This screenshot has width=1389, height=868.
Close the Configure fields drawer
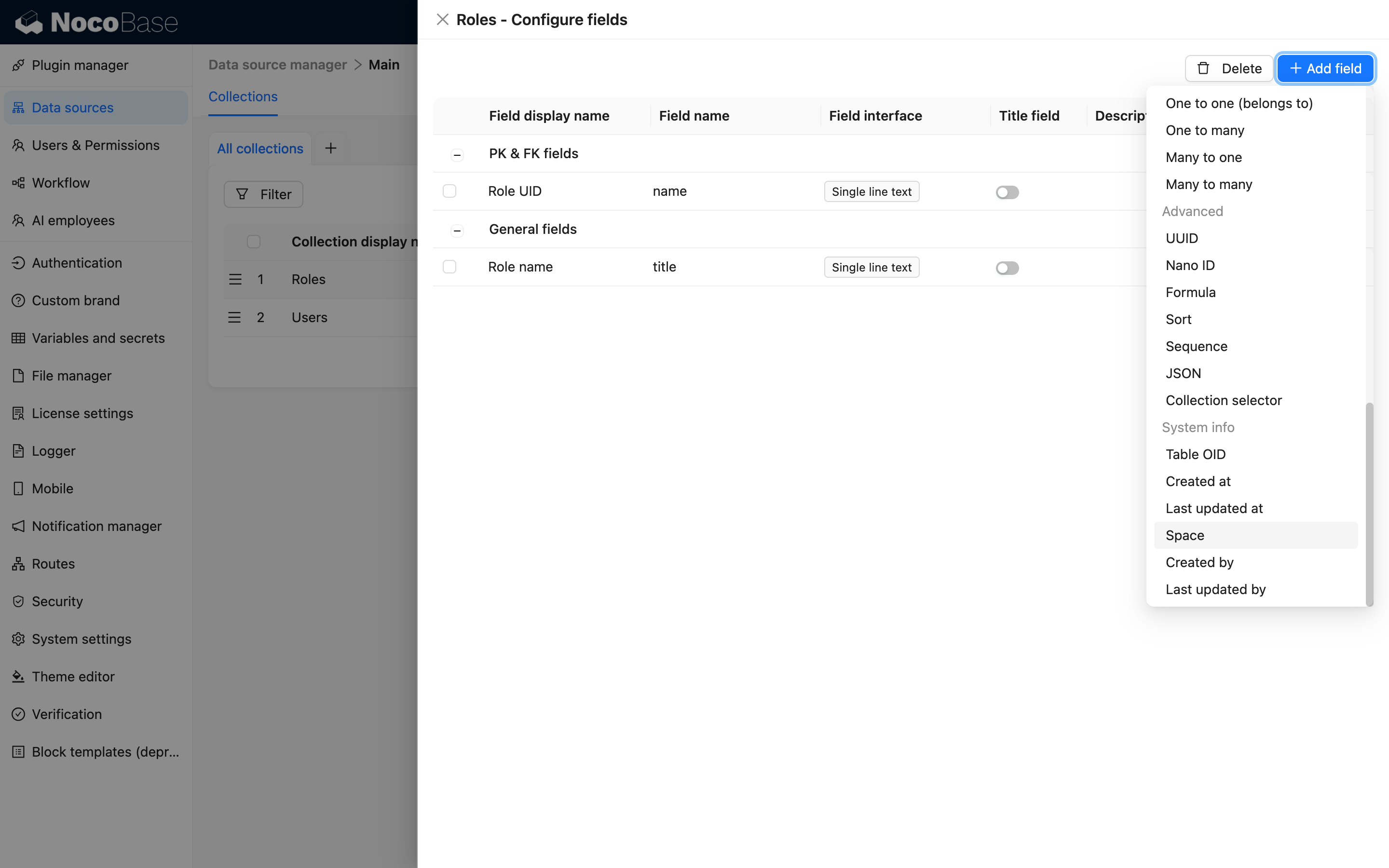coord(442,19)
